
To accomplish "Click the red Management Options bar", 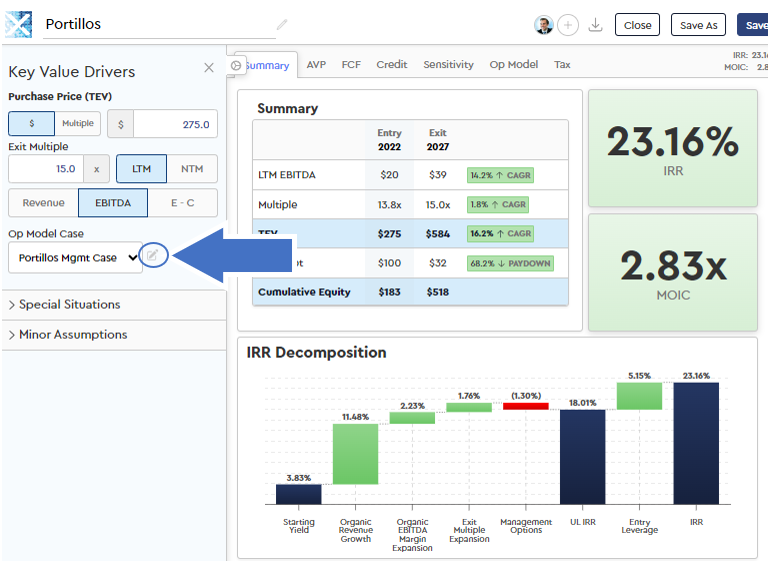I will coord(526,406).
